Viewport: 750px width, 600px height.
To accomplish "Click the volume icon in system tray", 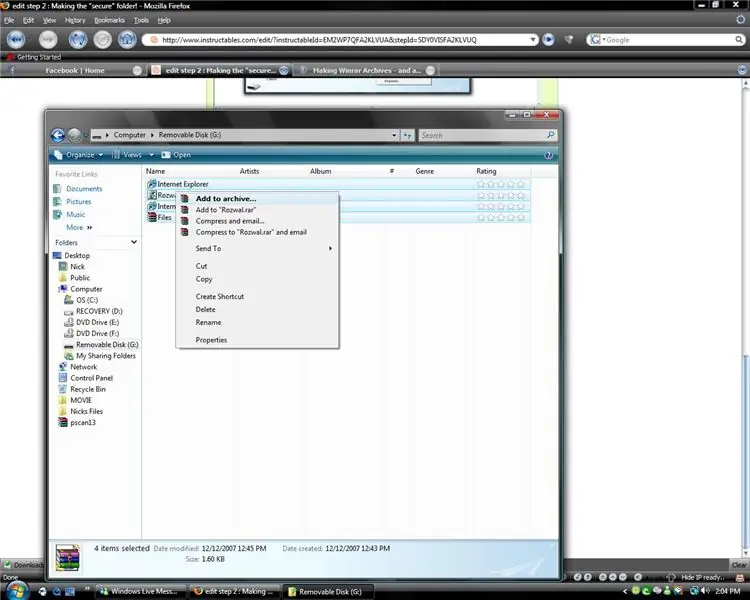I will coord(705,591).
